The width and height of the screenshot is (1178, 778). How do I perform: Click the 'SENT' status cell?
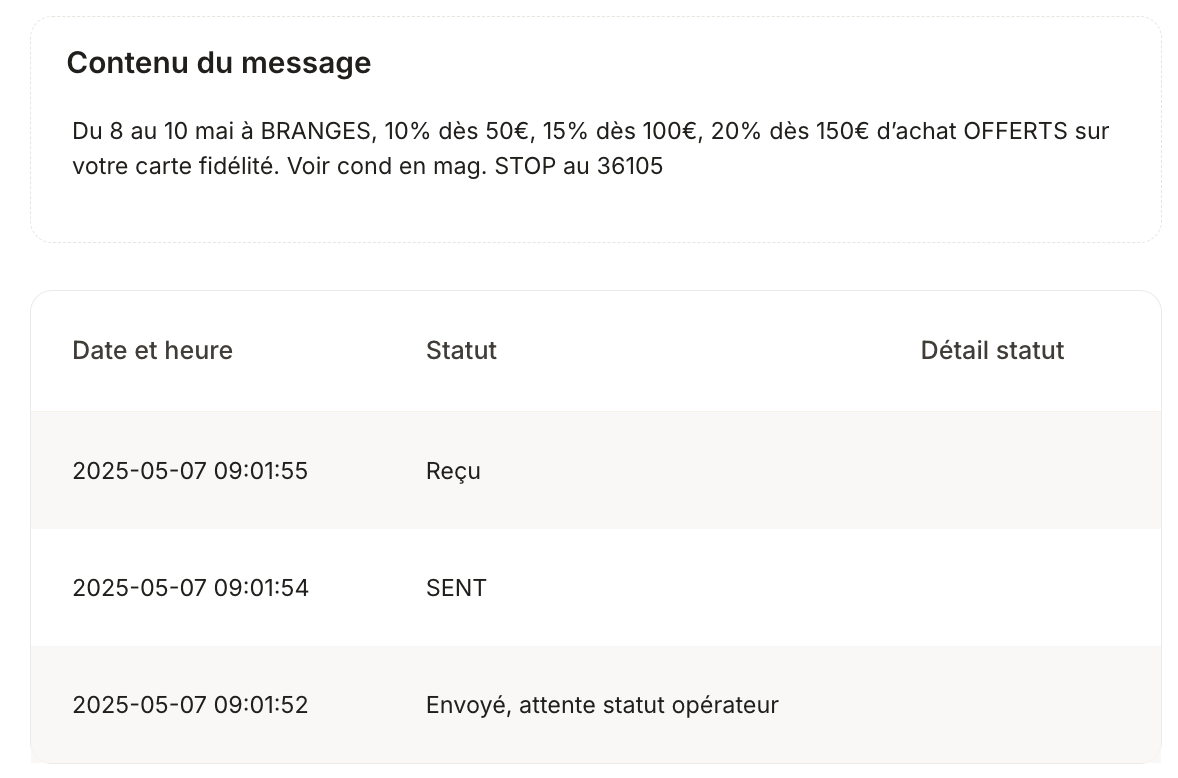click(456, 588)
